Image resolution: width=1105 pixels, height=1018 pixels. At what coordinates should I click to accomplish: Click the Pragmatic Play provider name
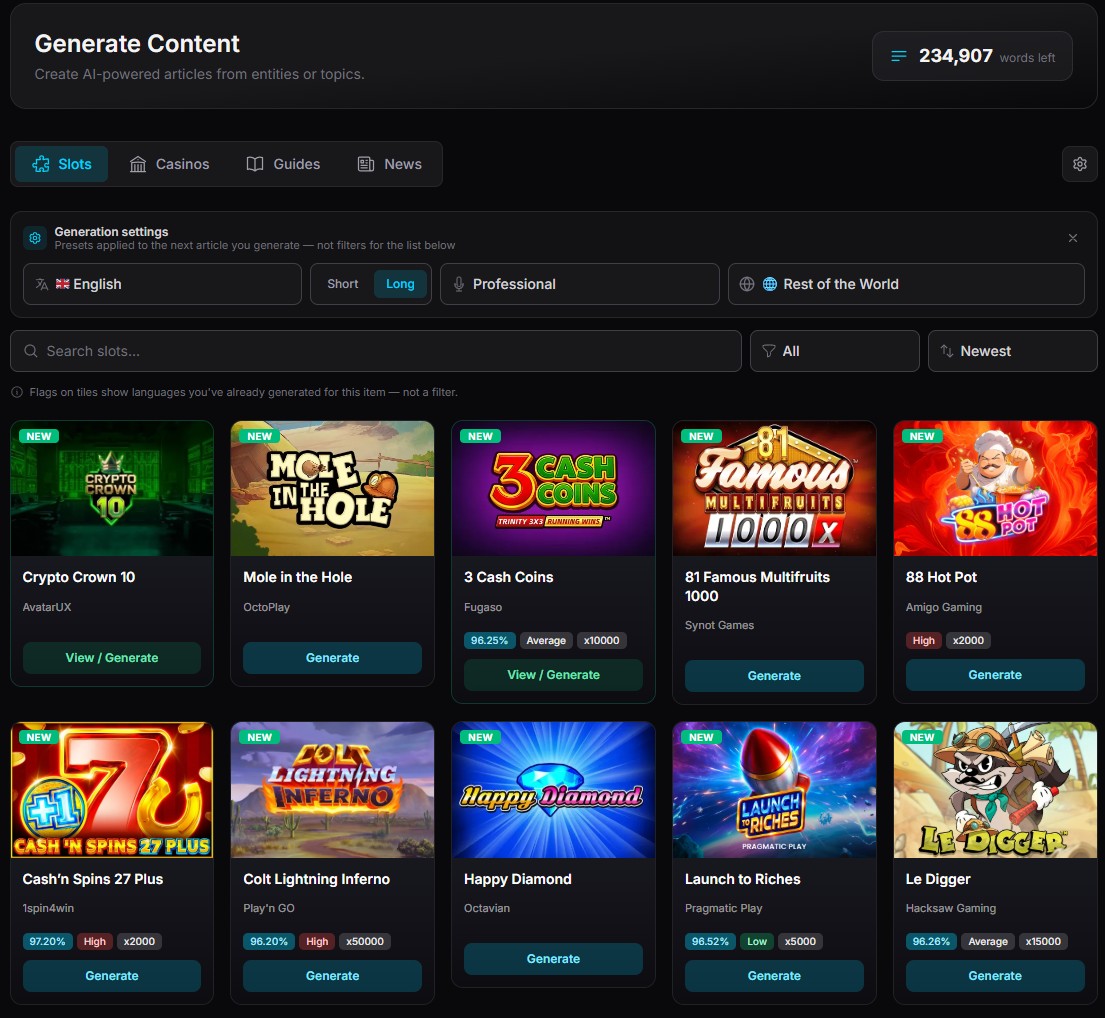723,908
